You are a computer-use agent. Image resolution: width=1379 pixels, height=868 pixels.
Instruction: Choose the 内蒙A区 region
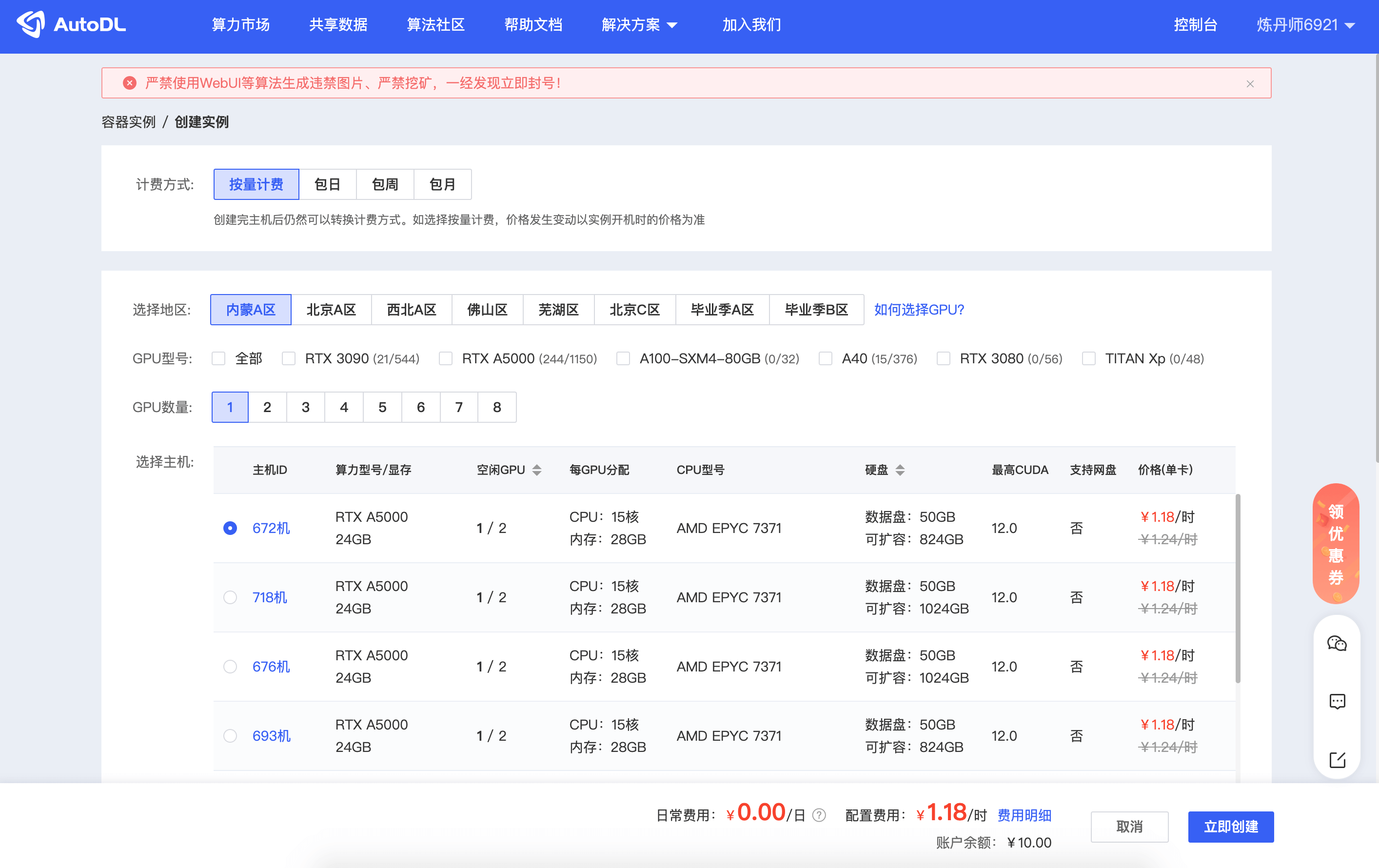pos(251,310)
